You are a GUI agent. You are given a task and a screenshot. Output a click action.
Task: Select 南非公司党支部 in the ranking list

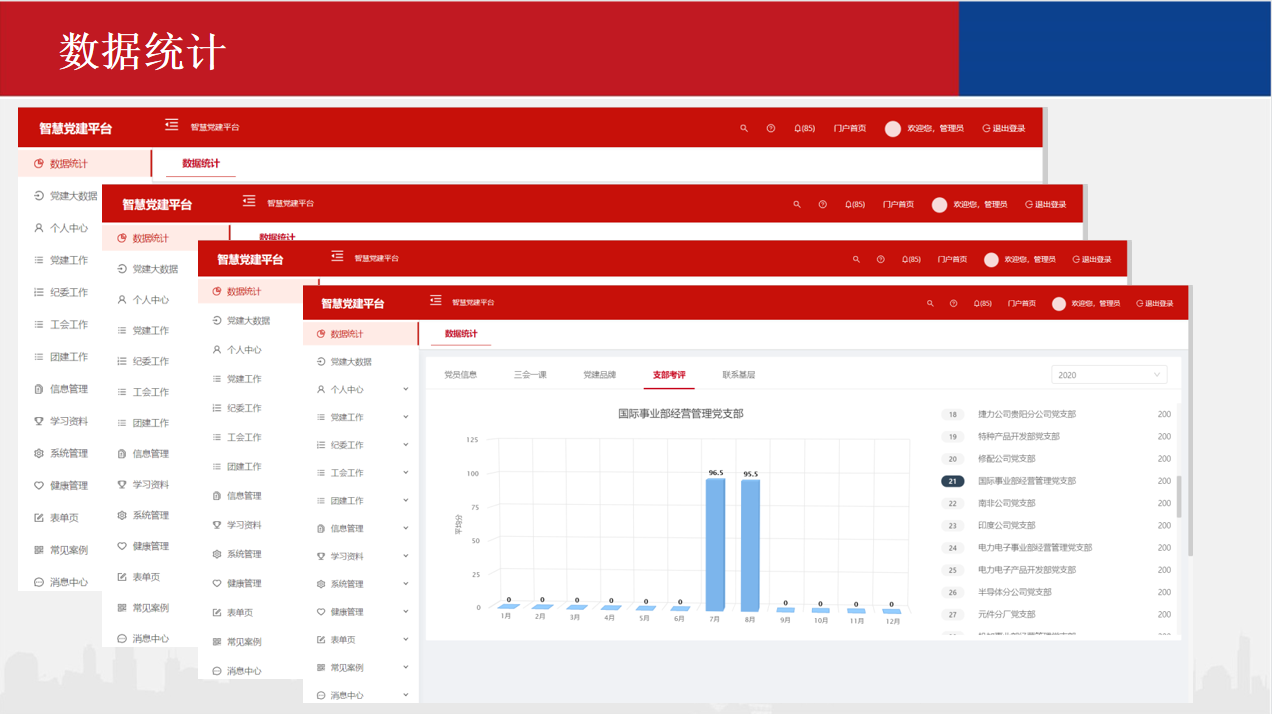pyautogui.click(x=1006, y=503)
